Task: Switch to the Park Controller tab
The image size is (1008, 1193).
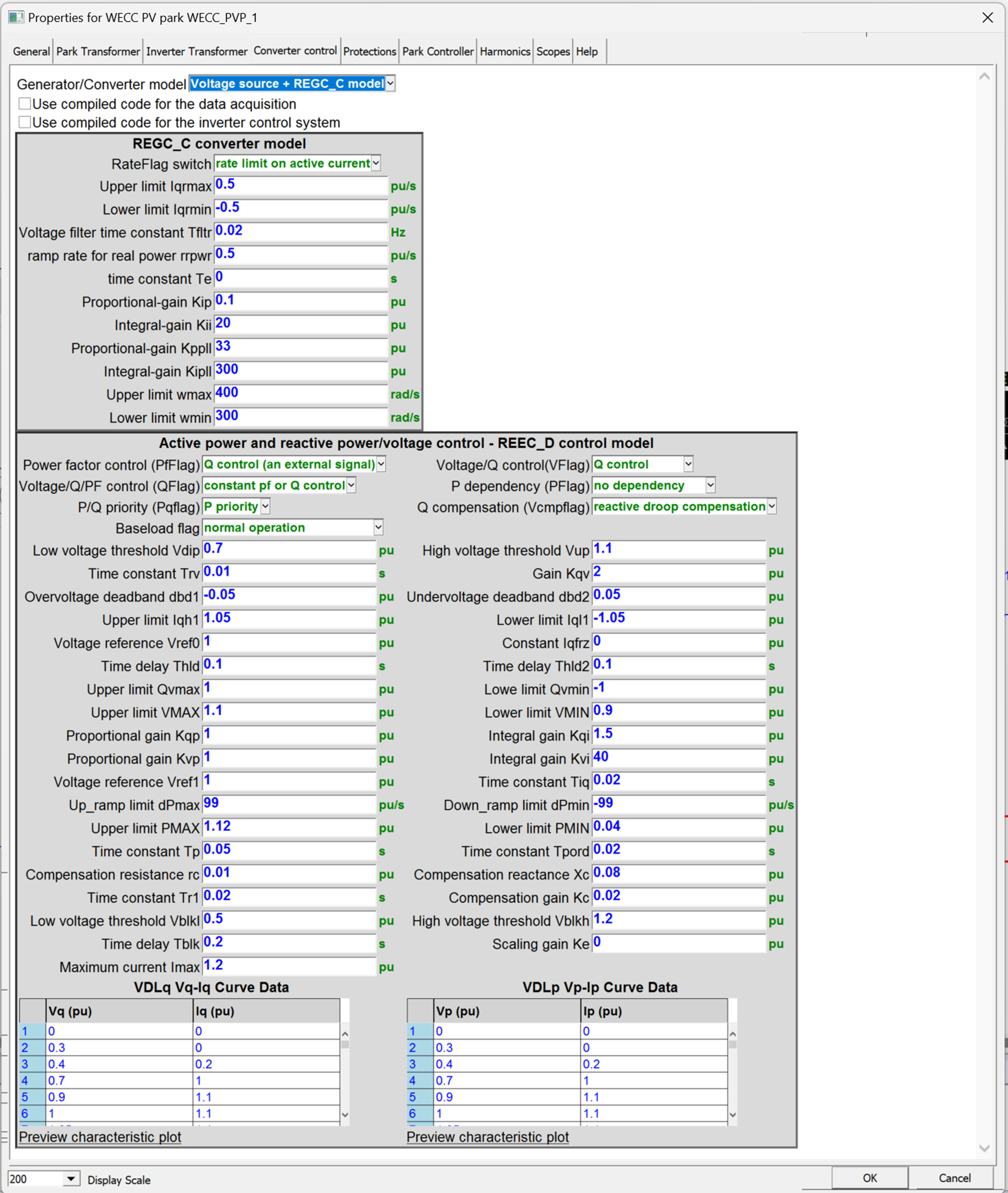Action: click(x=438, y=51)
